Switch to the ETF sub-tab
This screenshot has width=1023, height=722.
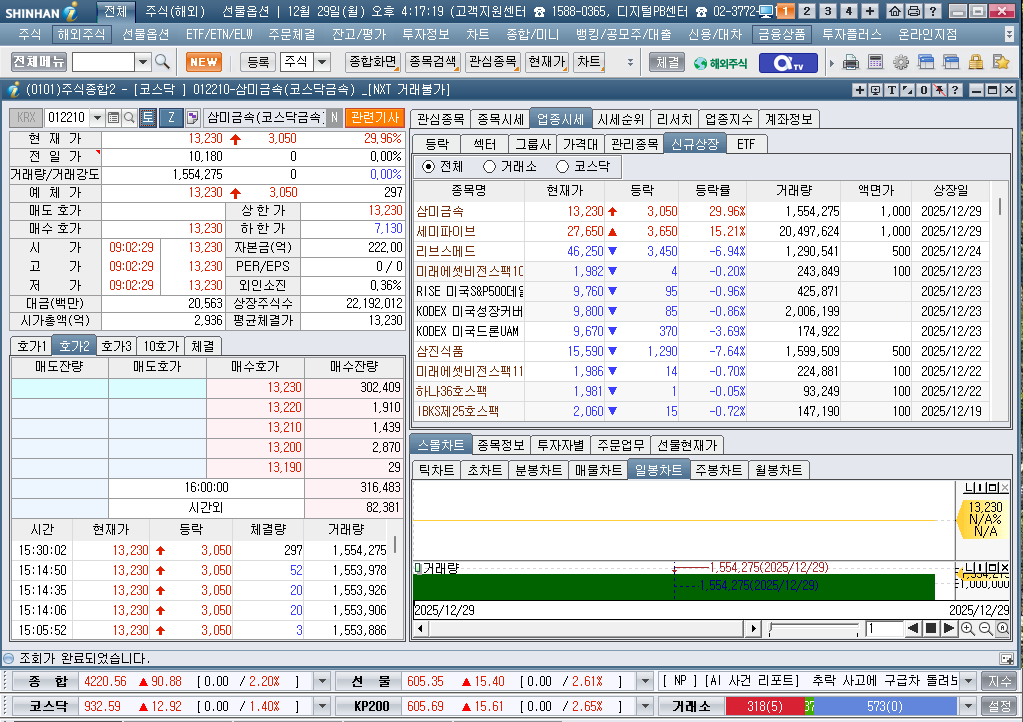[x=746, y=144]
